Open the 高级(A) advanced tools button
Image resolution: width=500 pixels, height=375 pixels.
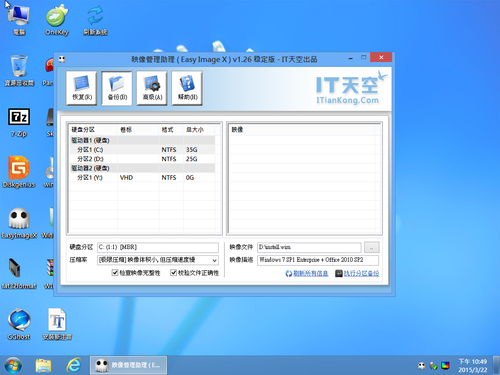click(152, 88)
